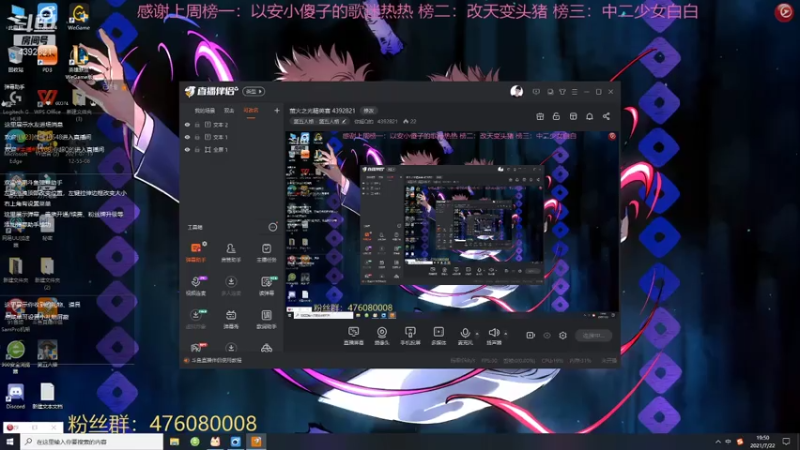Open Discord desktop shortcut

pyautogui.click(x=15, y=396)
